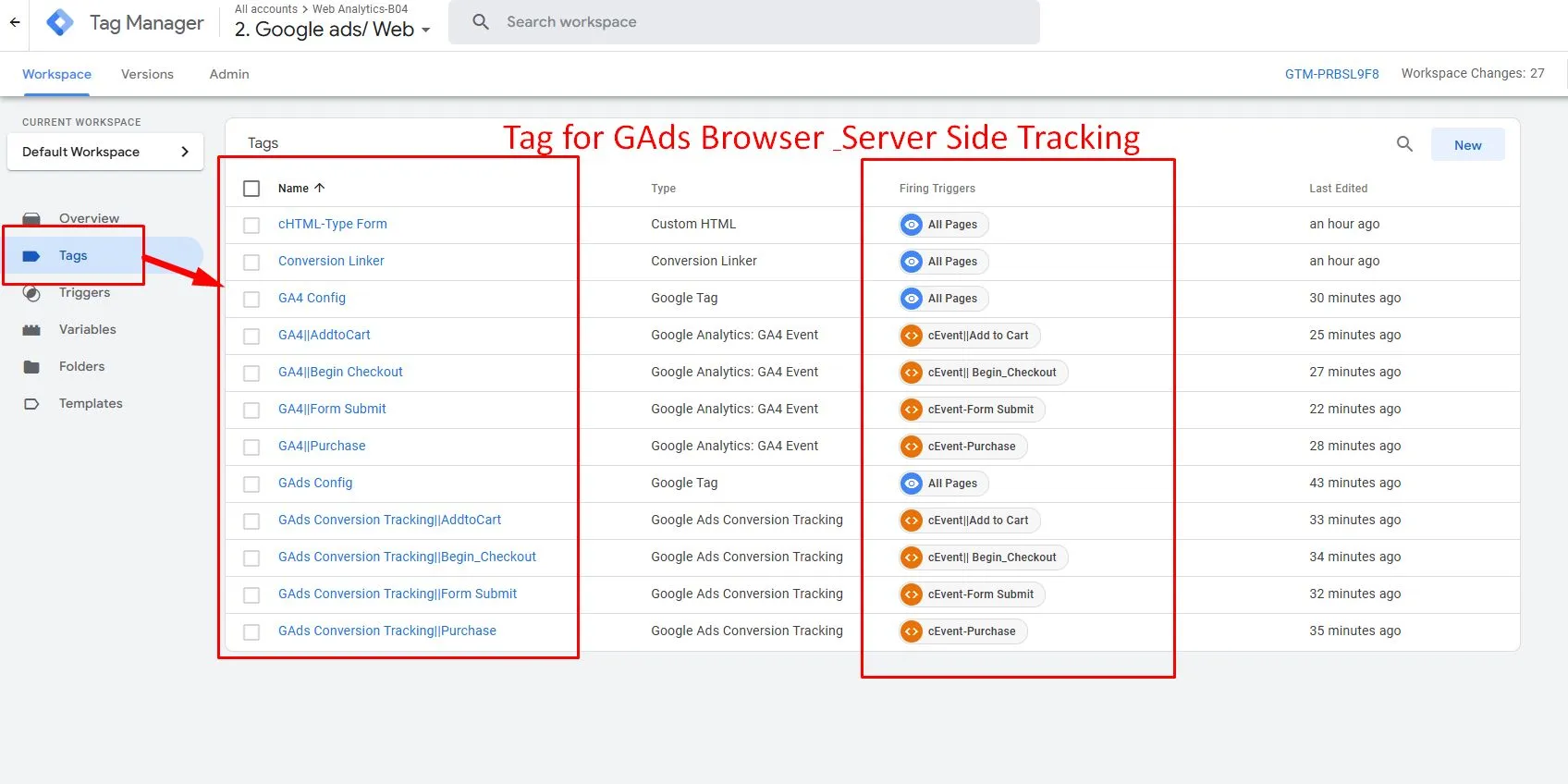The image size is (1568, 784).
Task: Click the Tag Manager logo icon
Action: (x=60, y=22)
